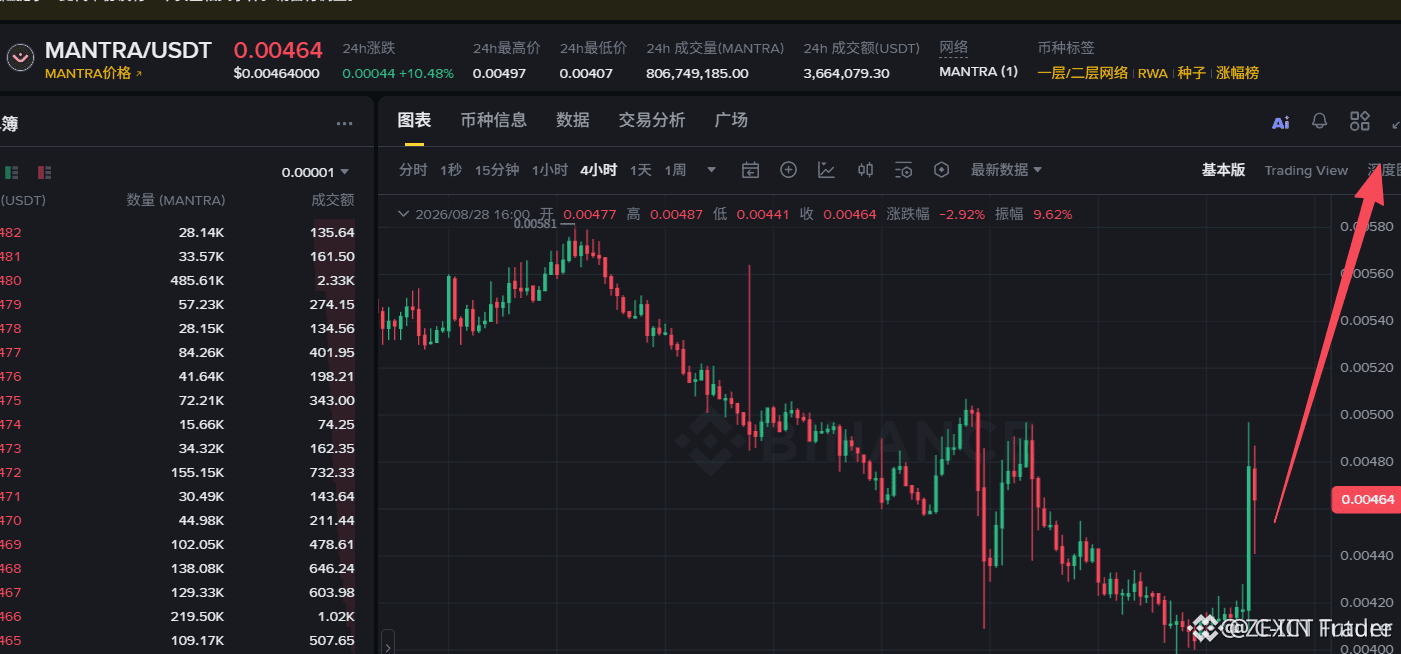
Task: Switch chart to 基本版 mode
Action: 1223,170
